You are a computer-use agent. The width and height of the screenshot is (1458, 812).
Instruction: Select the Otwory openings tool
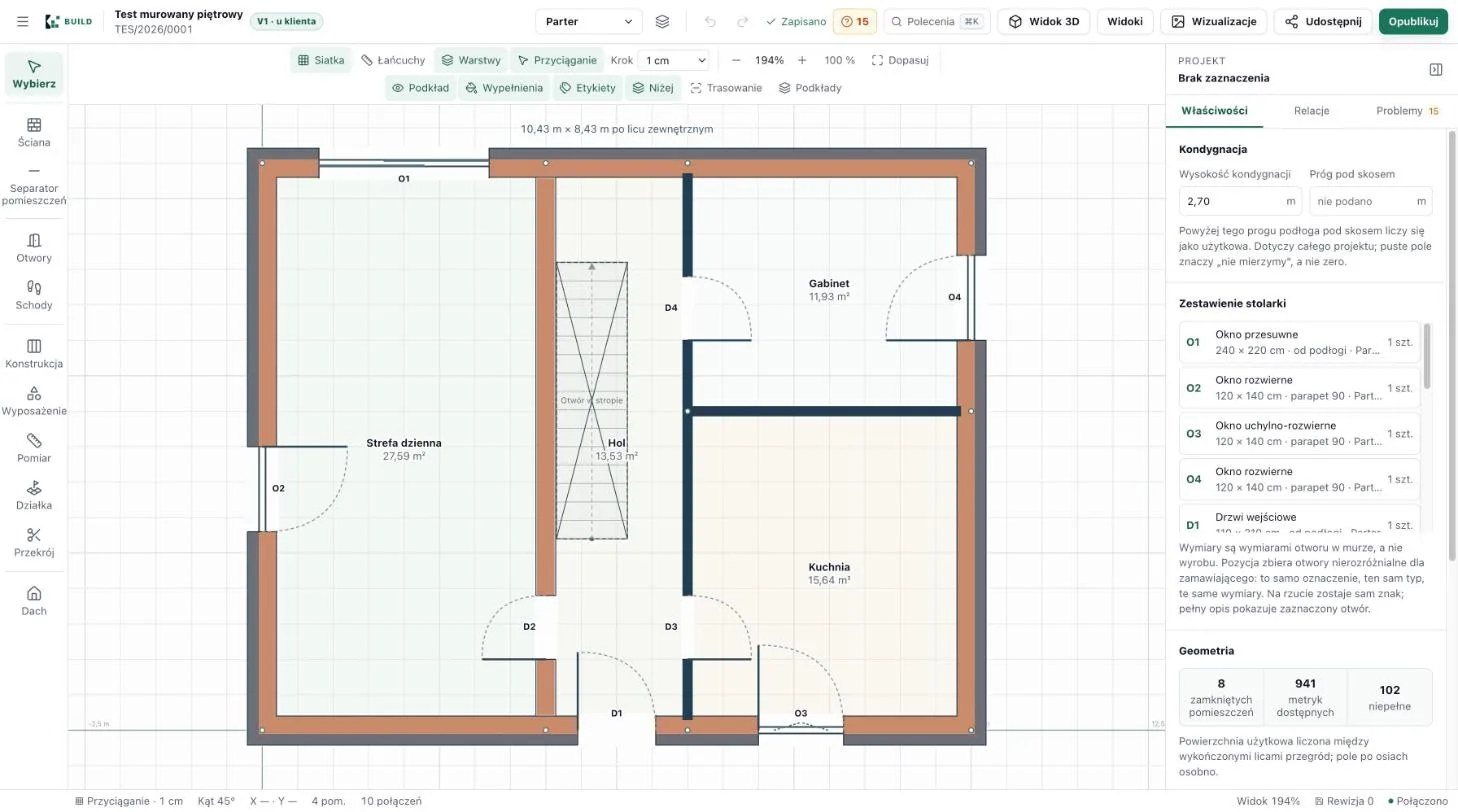pos(34,248)
